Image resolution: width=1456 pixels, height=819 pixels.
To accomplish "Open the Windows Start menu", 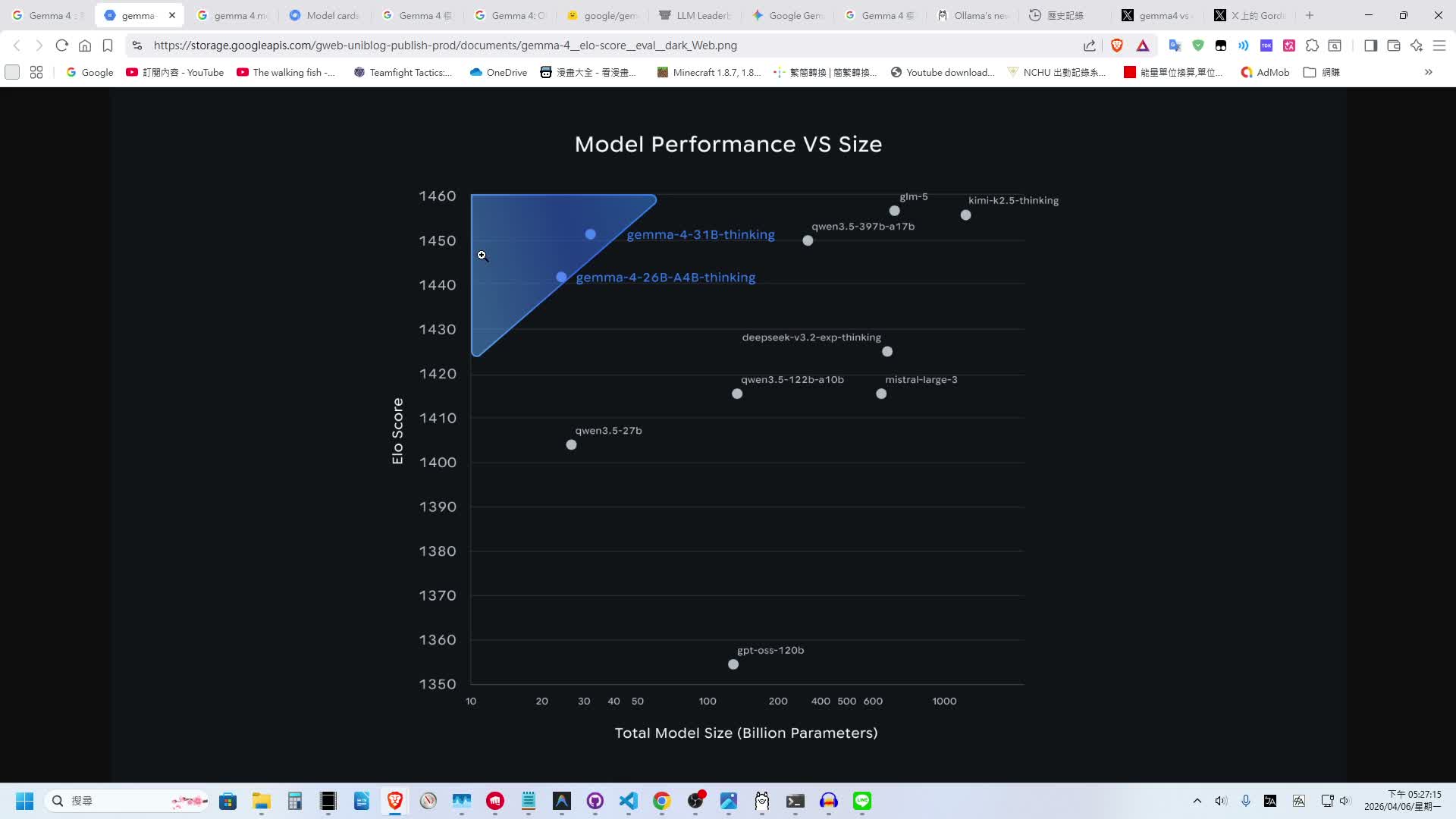I will (x=24, y=801).
